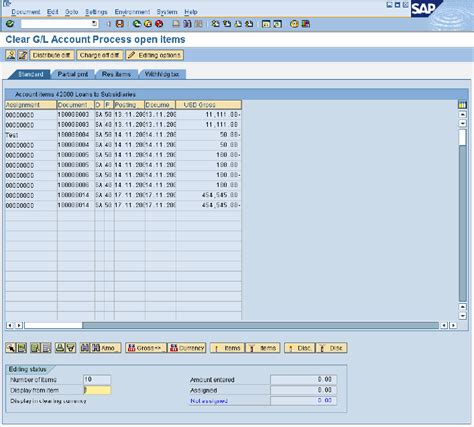Click the green Back arrow icon
This screenshot has height=427, width=474.
(x=137, y=24)
